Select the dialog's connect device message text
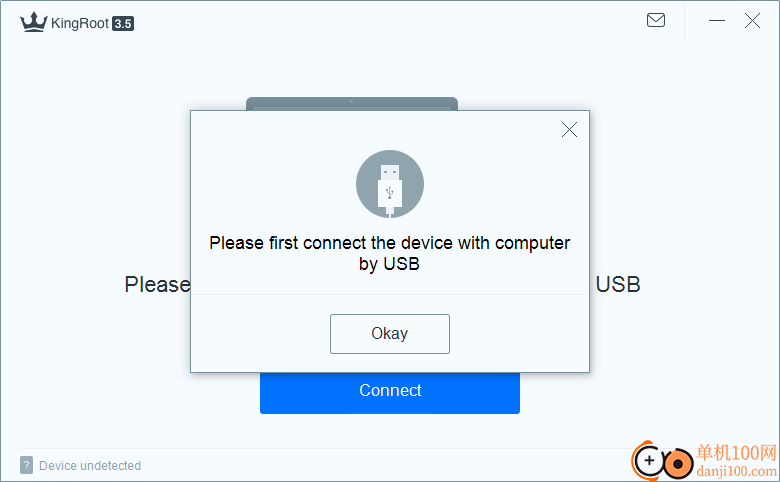Image resolution: width=780 pixels, height=482 pixels. (390, 253)
